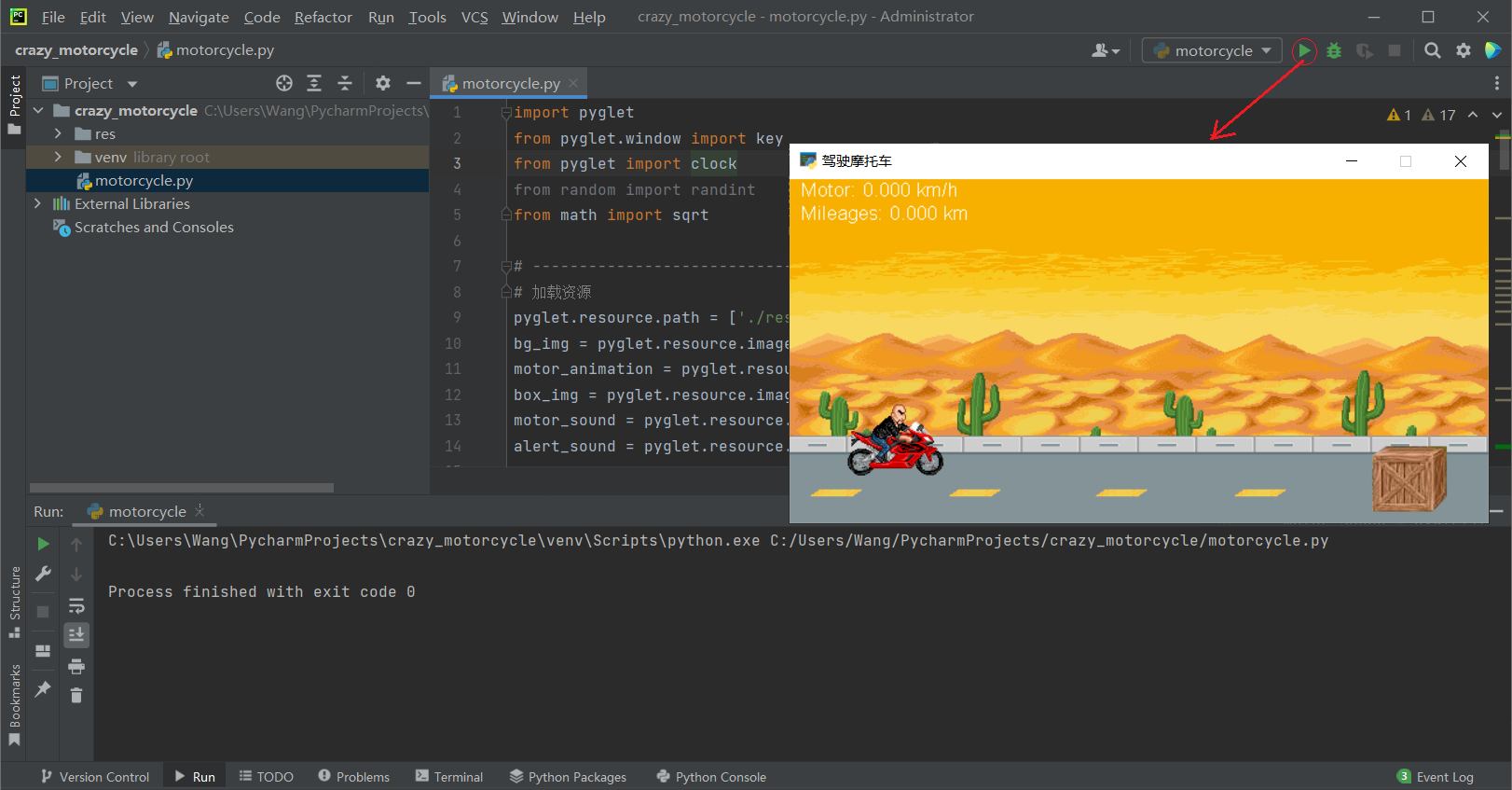Click up the stack trace arrow

point(76,544)
